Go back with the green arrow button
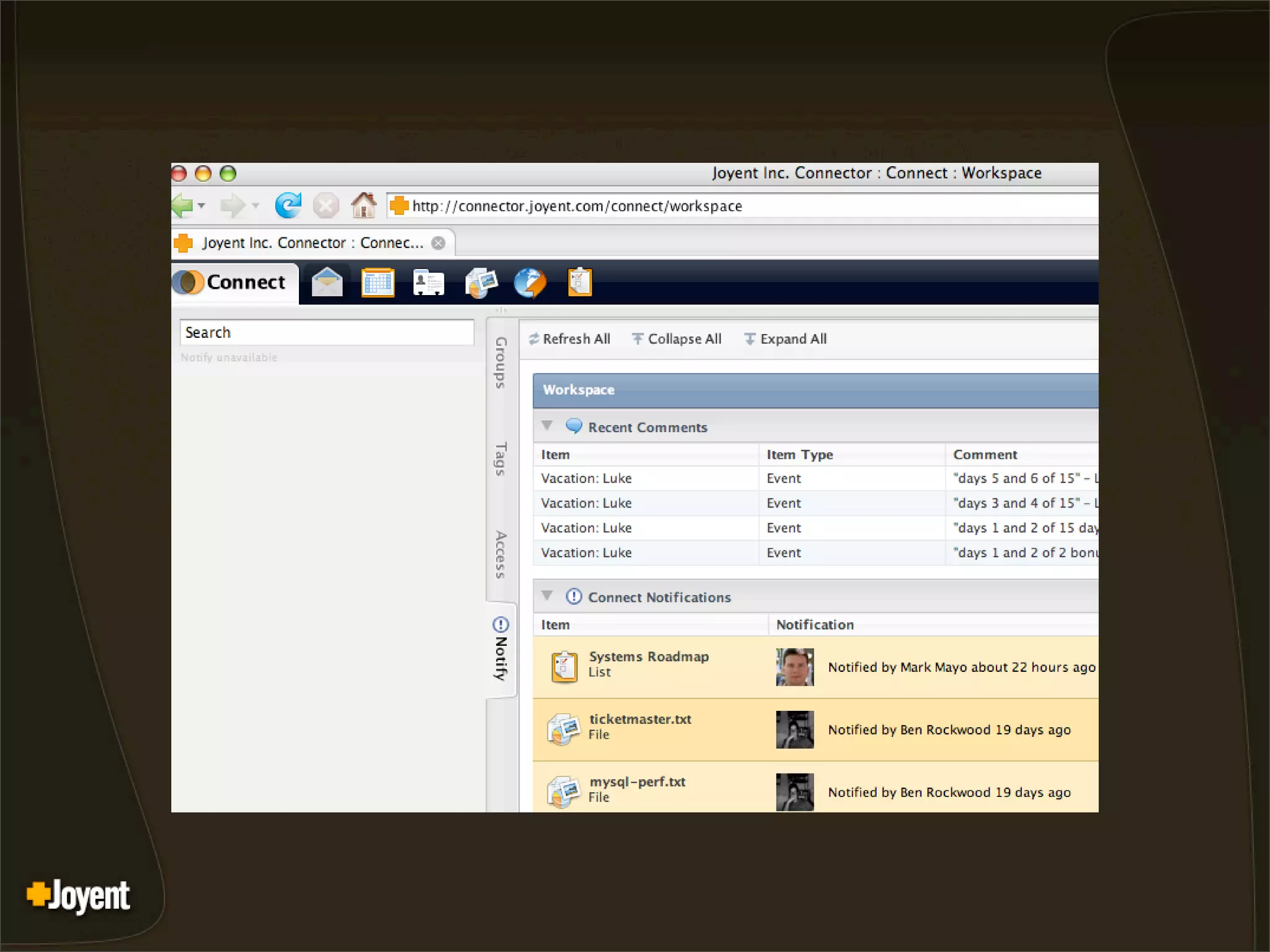Screen dimensions: 1270x952 [x=182, y=205]
